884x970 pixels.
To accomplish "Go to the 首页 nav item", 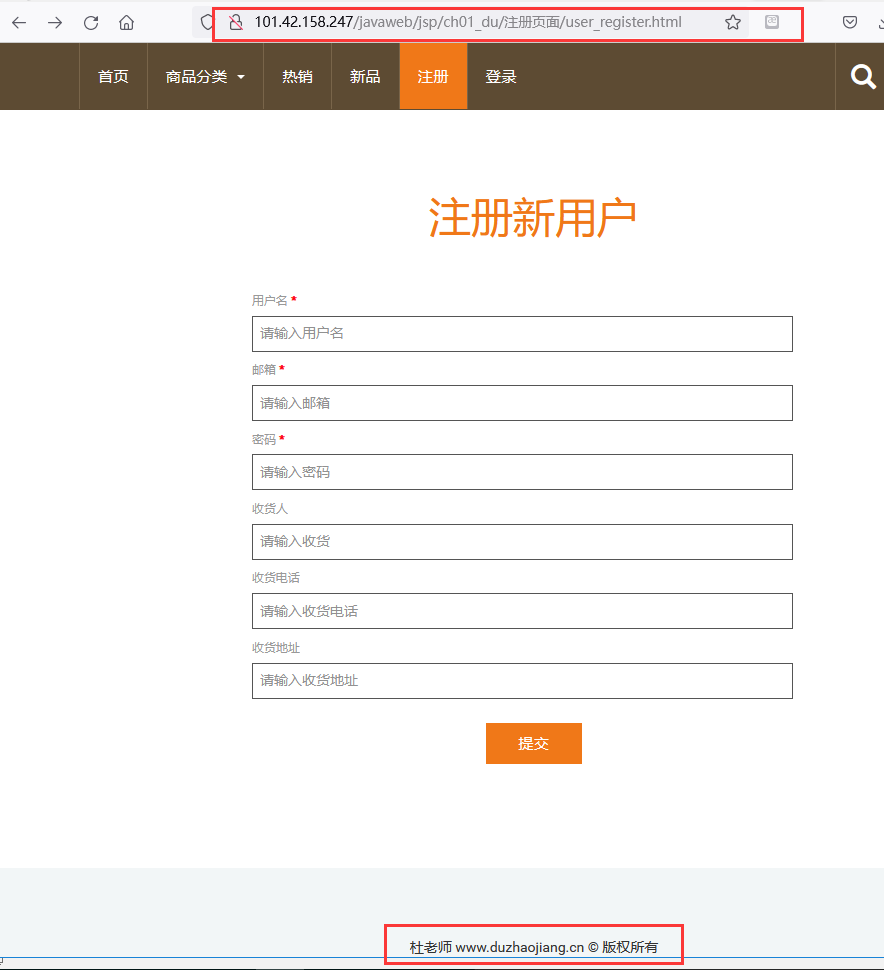I will (x=113, y=77).
